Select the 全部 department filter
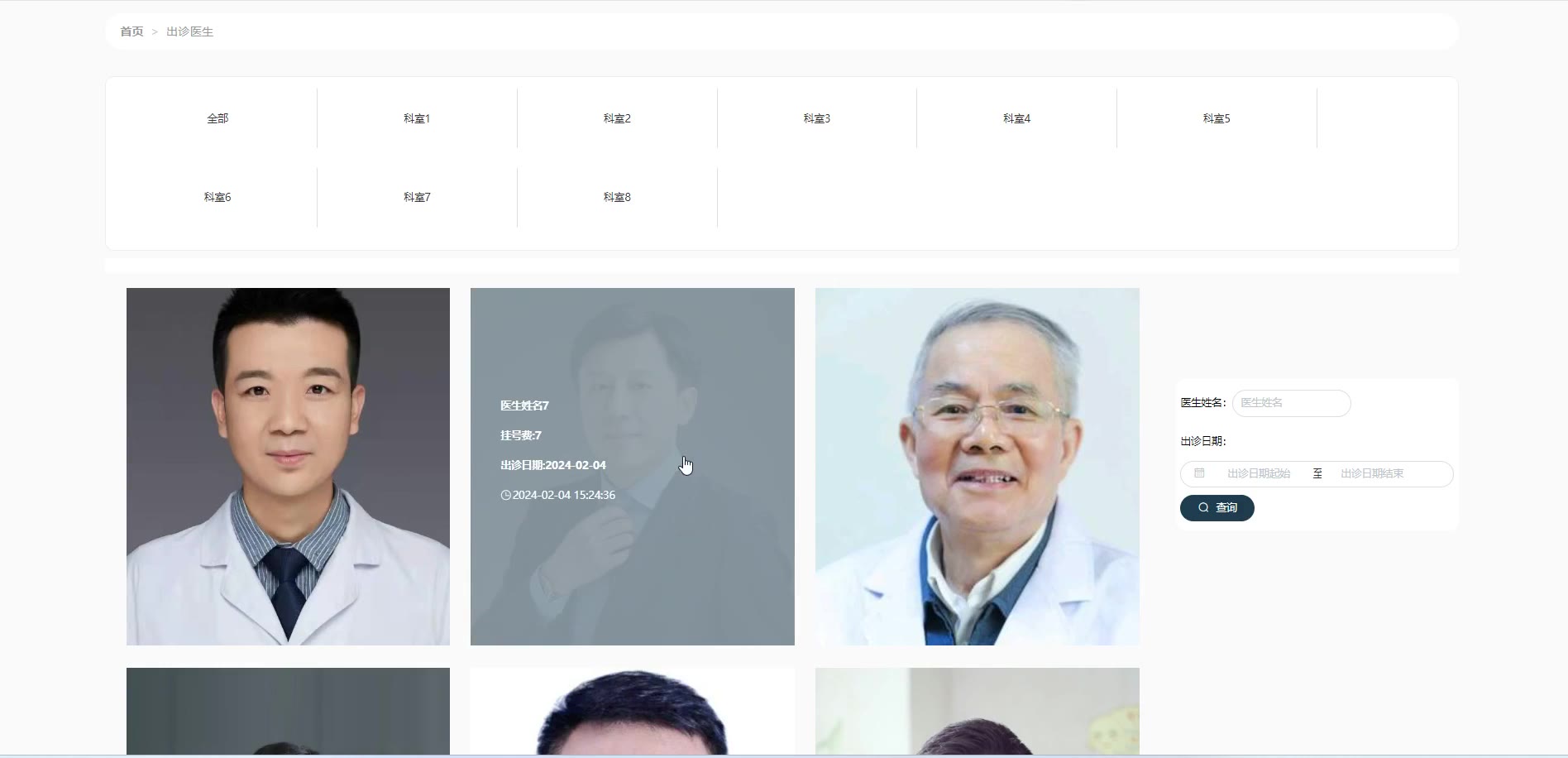Screen dimensions: 1568x758 (x=218, y=118)
